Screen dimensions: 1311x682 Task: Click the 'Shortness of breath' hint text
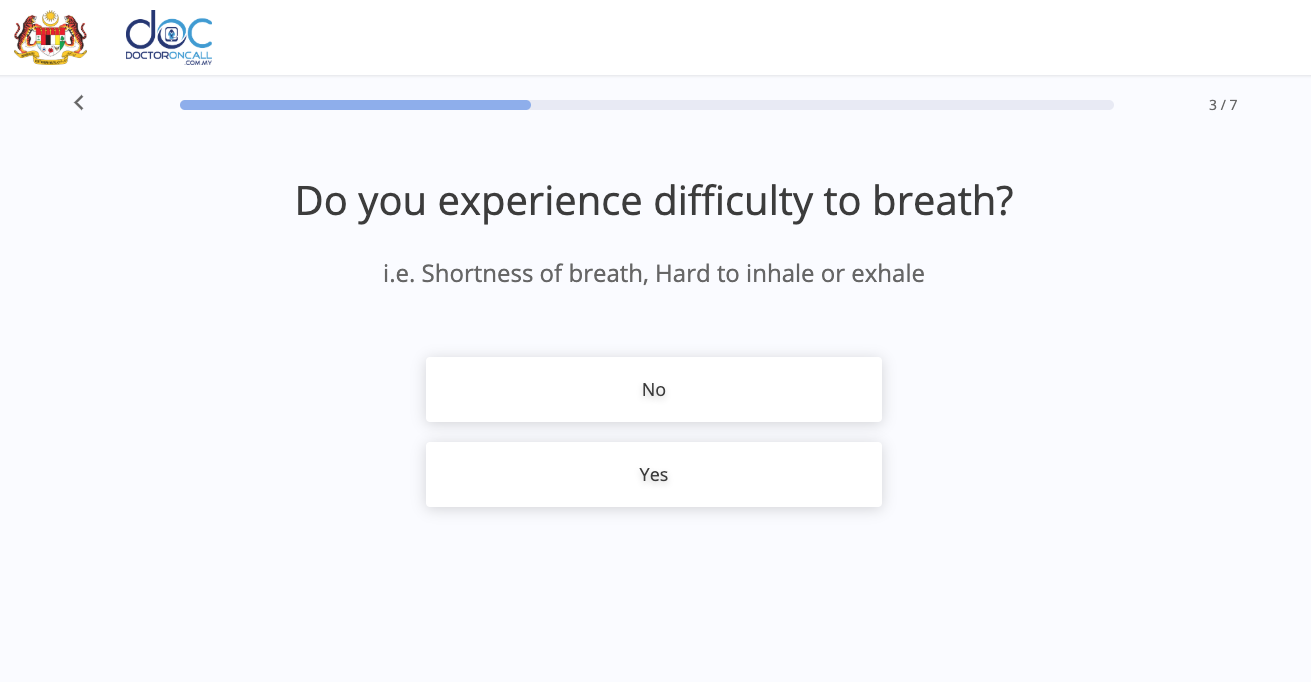pyautogui.click(x=534, y=273)
